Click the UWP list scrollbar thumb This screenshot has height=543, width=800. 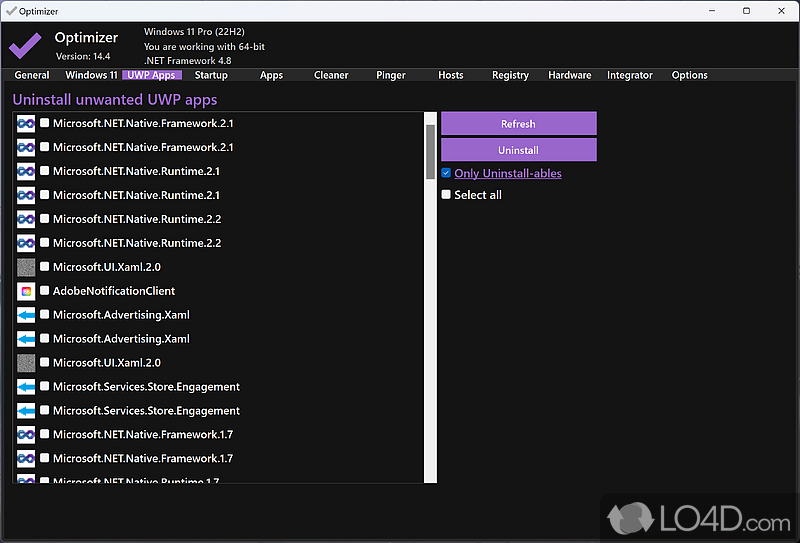[x=430, y=152]
